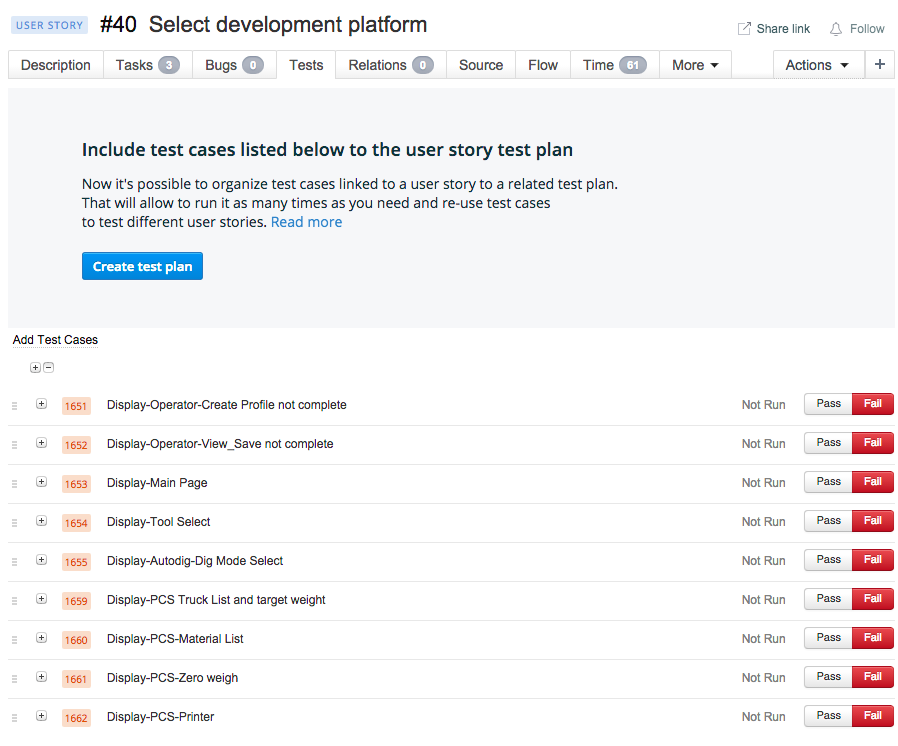Grab drag handle of test case 1653
Image resolution: width=898 pixels, height=746 pixels.
(15, 484)
